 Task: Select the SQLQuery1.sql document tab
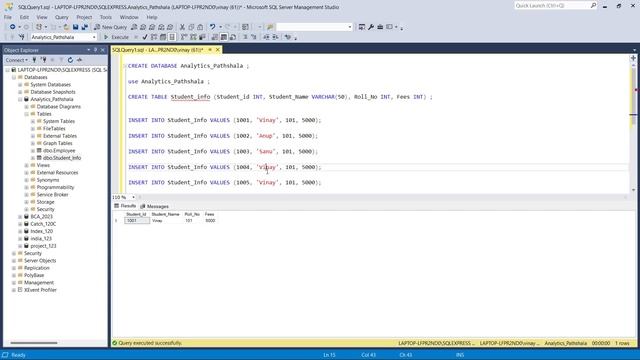click(x=158, y=50)
